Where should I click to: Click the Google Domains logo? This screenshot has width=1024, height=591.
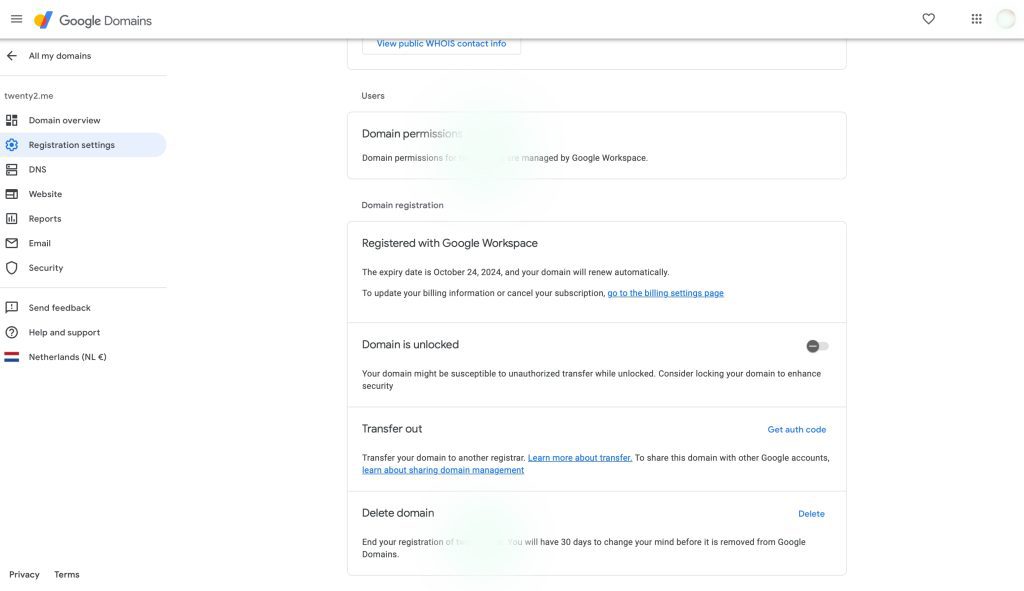(x=93, y=20)
